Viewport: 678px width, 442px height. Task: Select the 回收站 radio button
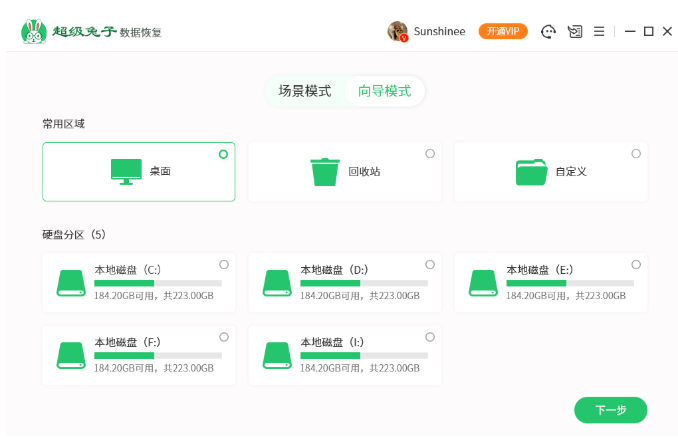point(430,154)
